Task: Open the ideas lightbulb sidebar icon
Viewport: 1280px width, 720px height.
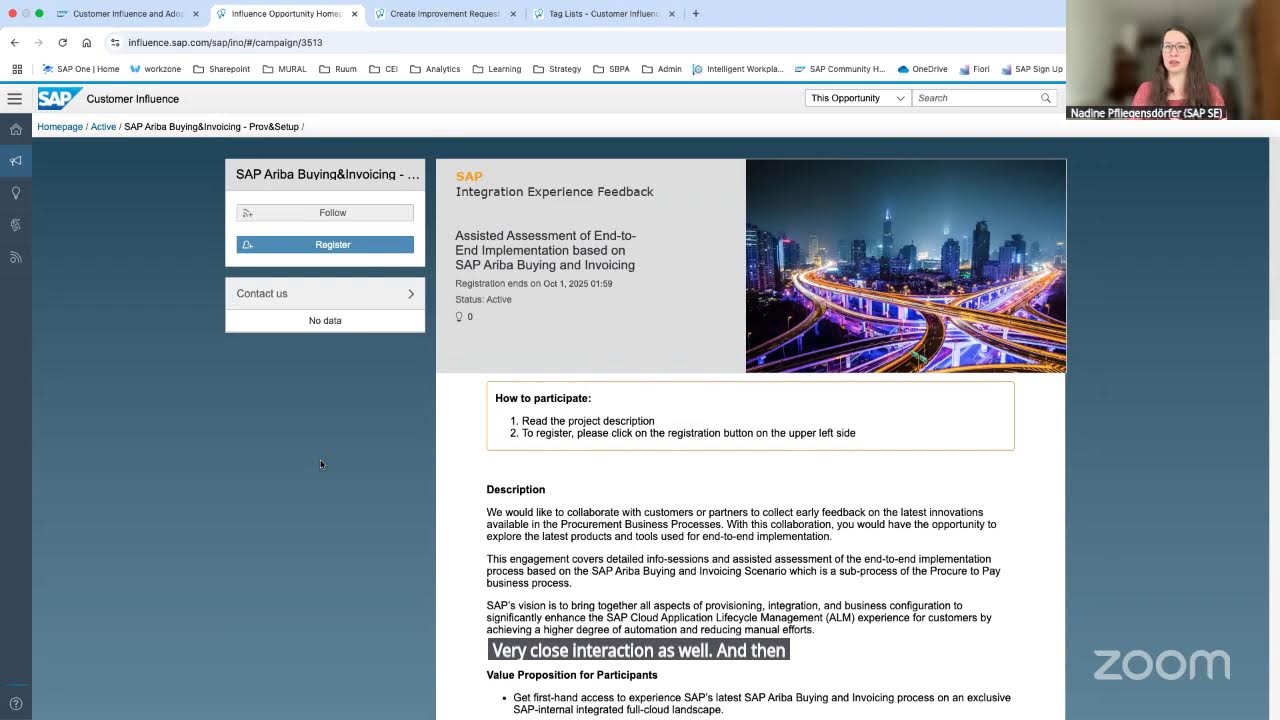Action: [16, 193]
